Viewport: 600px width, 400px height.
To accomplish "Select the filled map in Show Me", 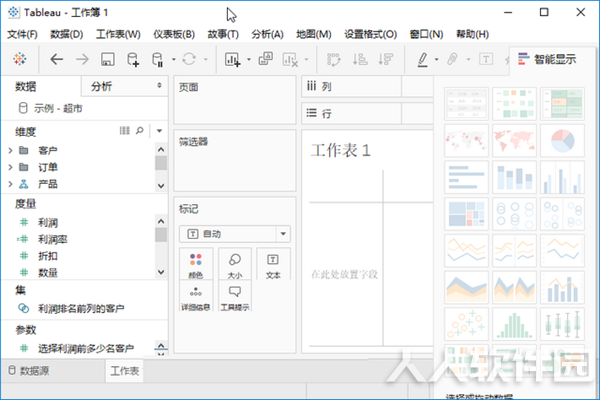I will 514,140.
